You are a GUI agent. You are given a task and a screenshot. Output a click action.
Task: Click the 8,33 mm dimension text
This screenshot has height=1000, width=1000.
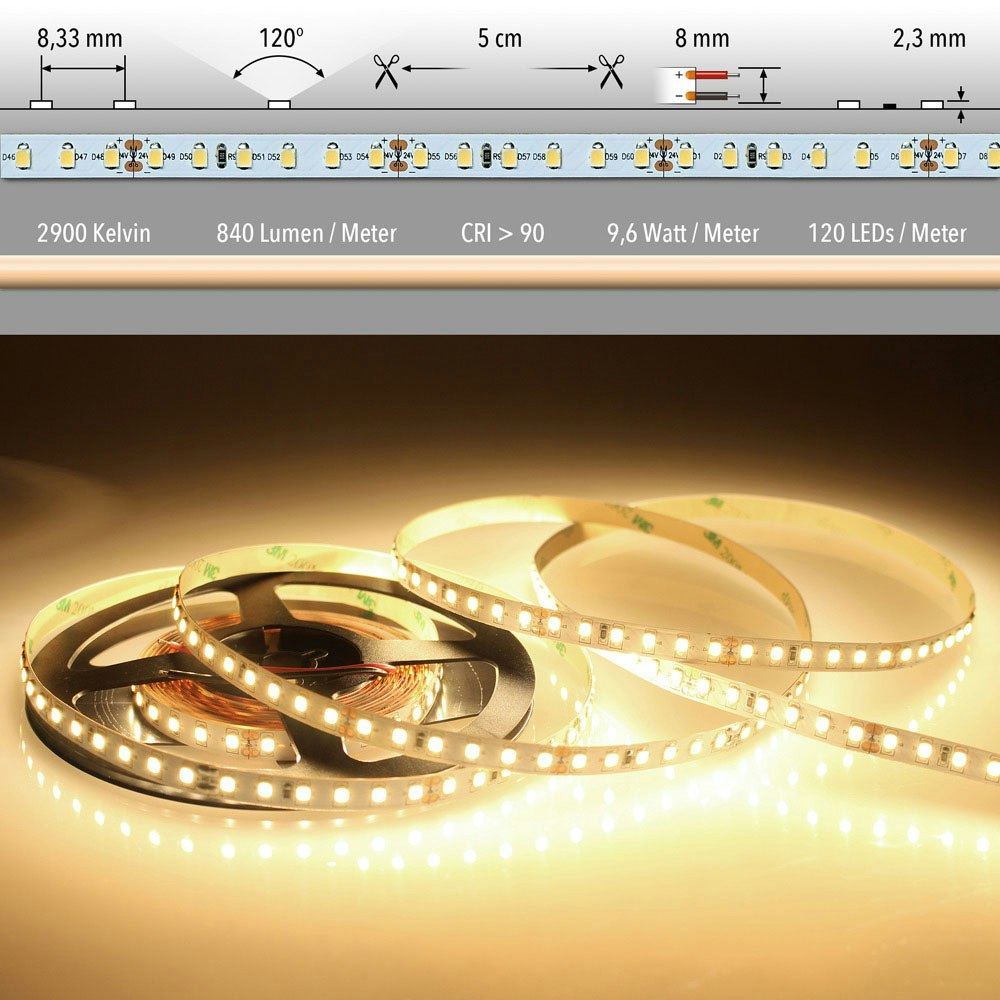coord(79,39)
